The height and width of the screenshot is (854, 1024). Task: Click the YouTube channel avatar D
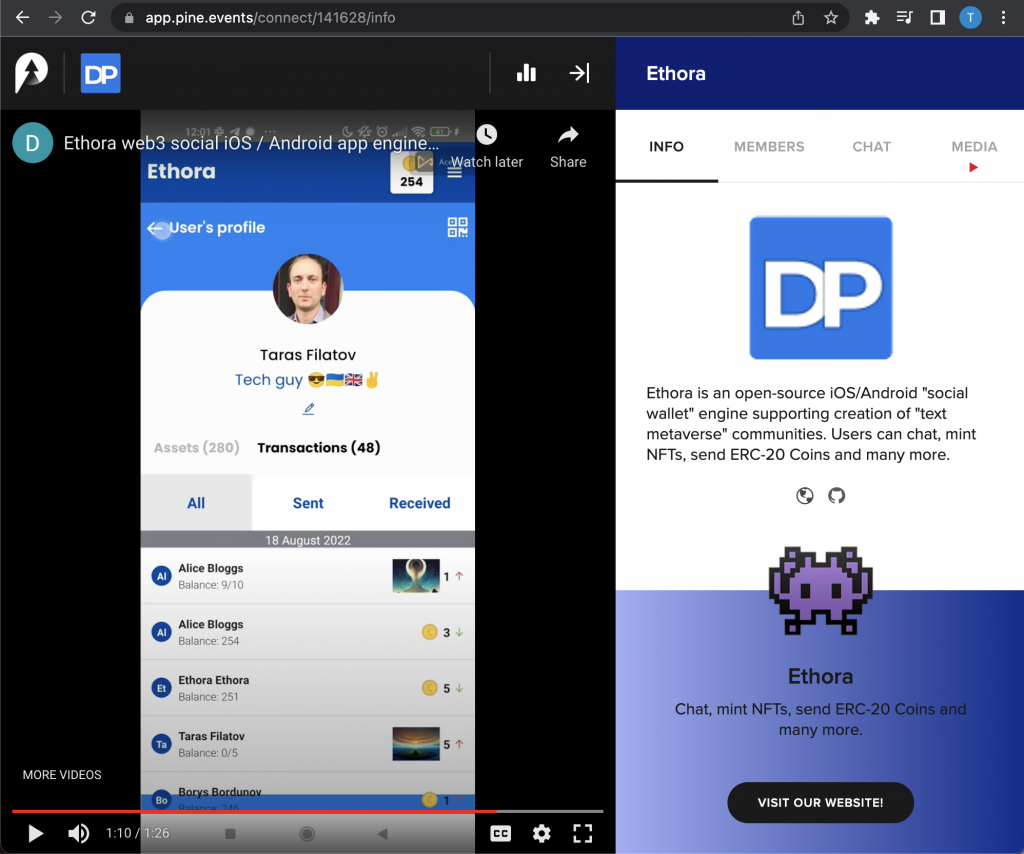point(33,142)
